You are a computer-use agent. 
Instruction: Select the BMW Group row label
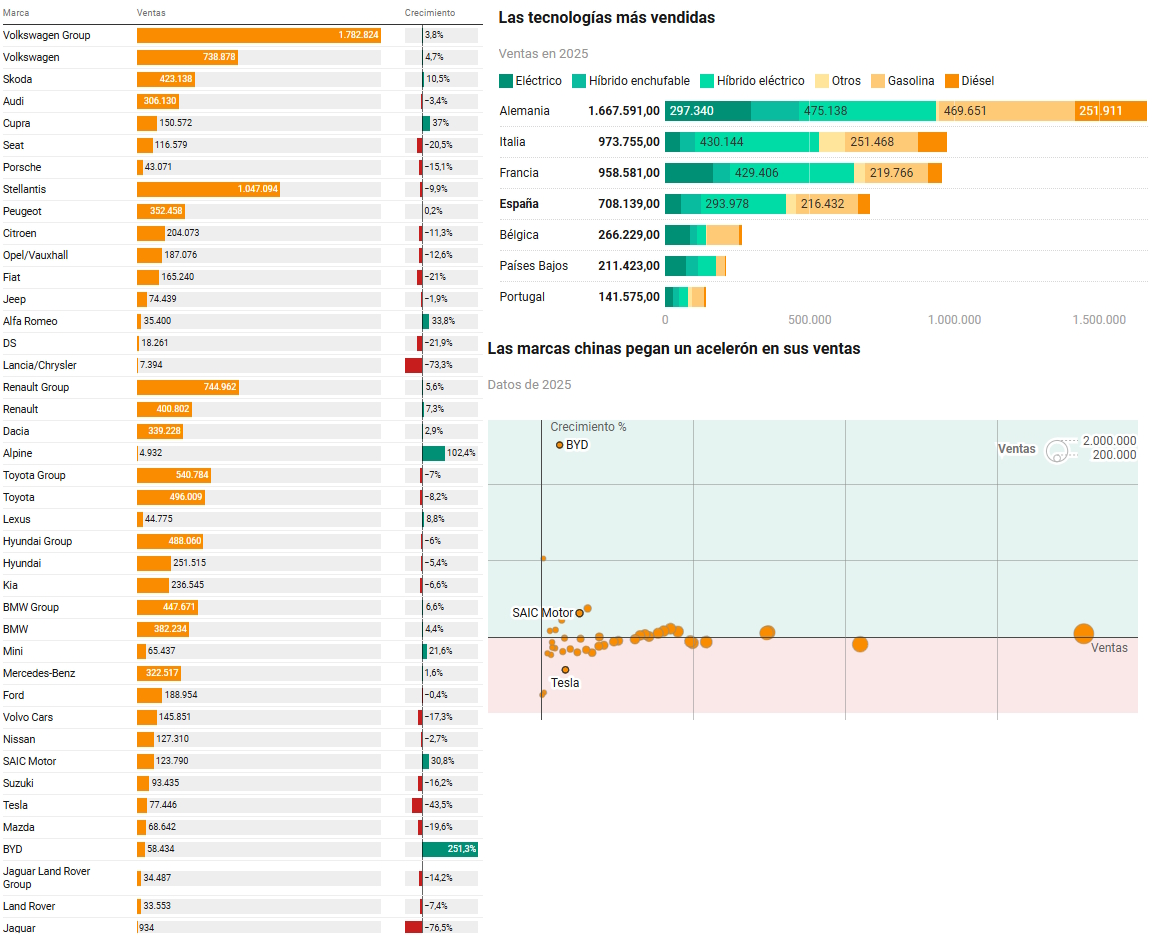(x=31, y=608)
